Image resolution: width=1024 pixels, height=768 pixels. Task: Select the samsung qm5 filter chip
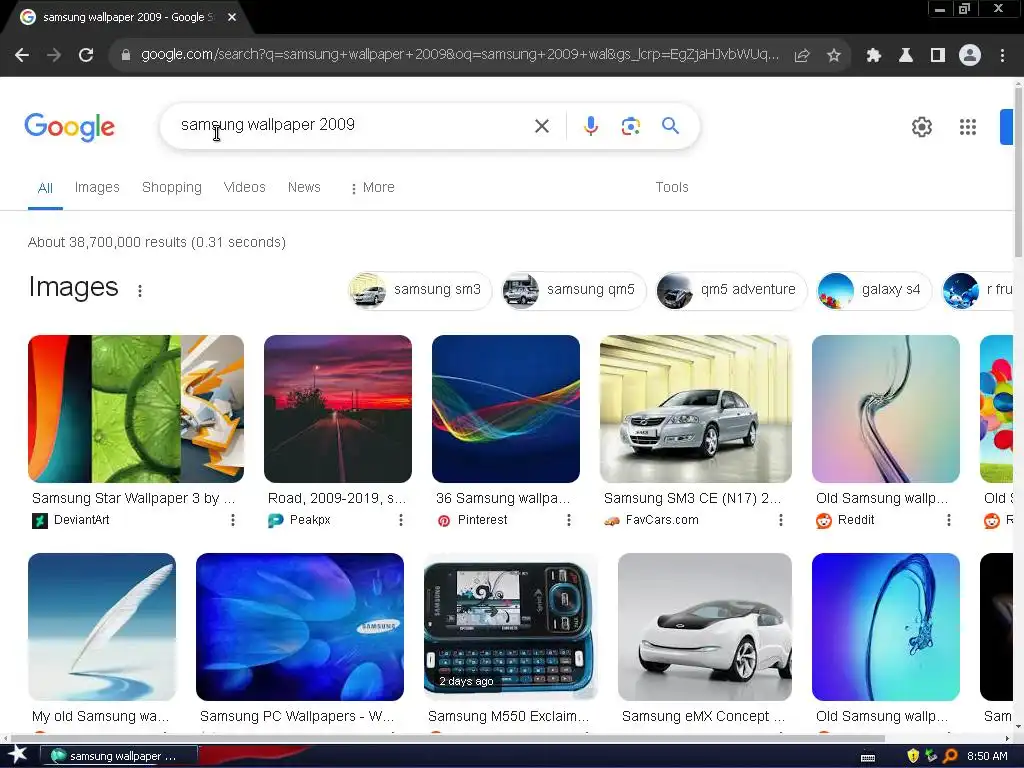pyautogui.click(x=573, y=290)
